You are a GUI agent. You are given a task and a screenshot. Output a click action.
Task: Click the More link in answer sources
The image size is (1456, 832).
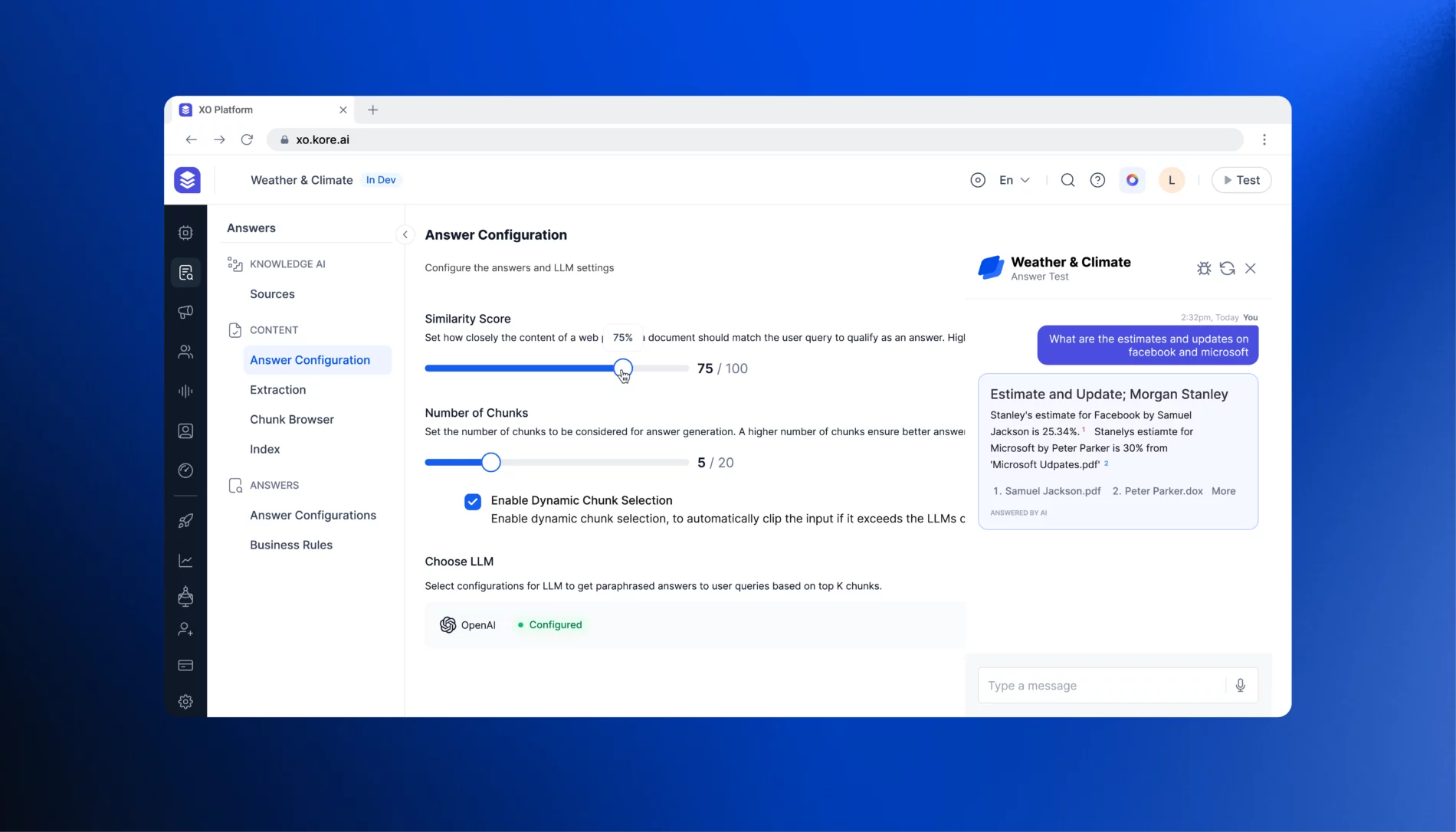coord(1224,491)
